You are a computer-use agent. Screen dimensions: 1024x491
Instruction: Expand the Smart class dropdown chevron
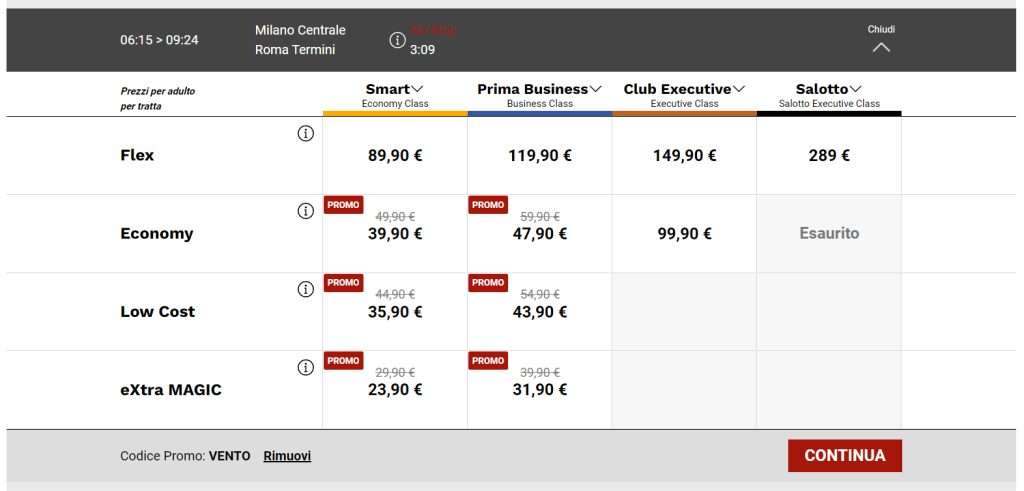click(417, 89)
